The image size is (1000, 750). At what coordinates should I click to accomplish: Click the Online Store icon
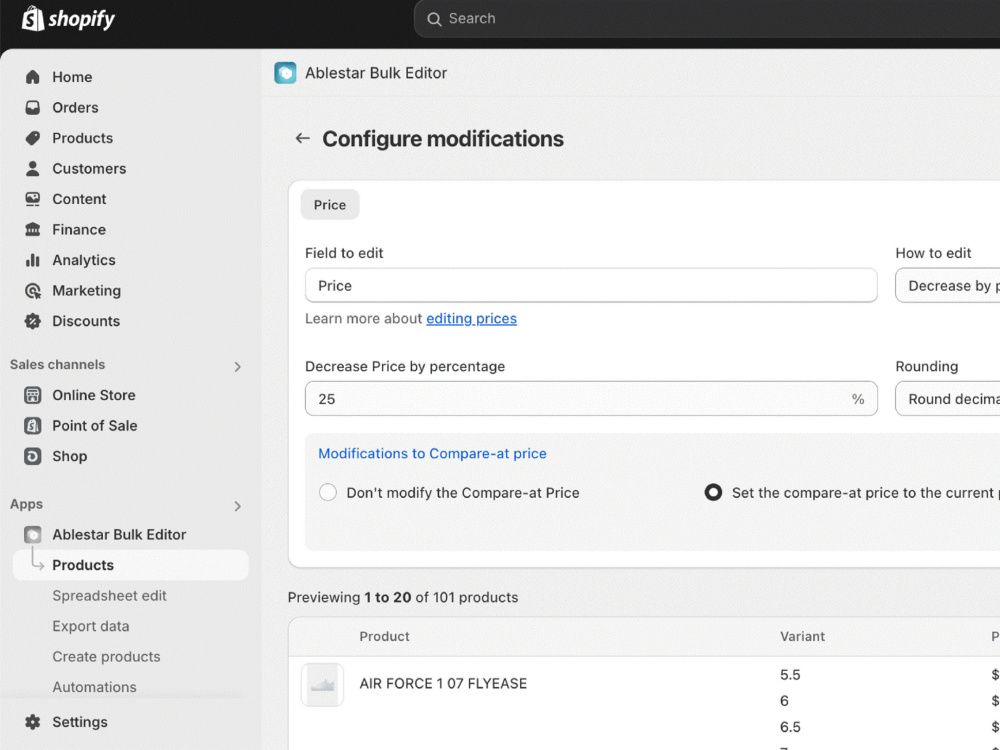pos(33,395)
